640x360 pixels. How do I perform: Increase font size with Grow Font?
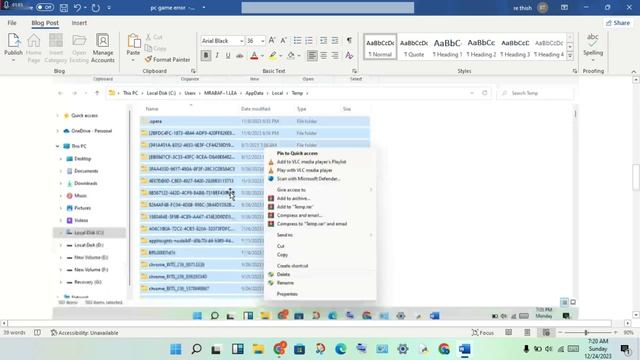pyautogui.click(x=272, y=40)
